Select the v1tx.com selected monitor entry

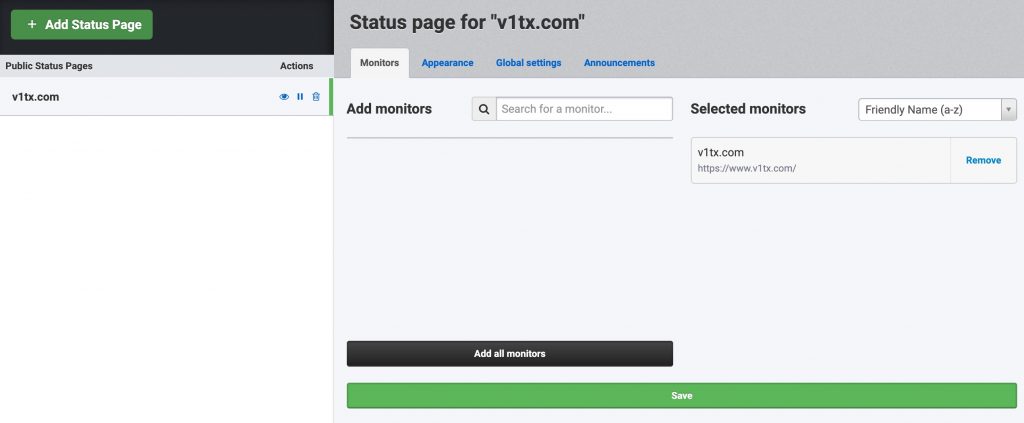(x=820, y=161)
